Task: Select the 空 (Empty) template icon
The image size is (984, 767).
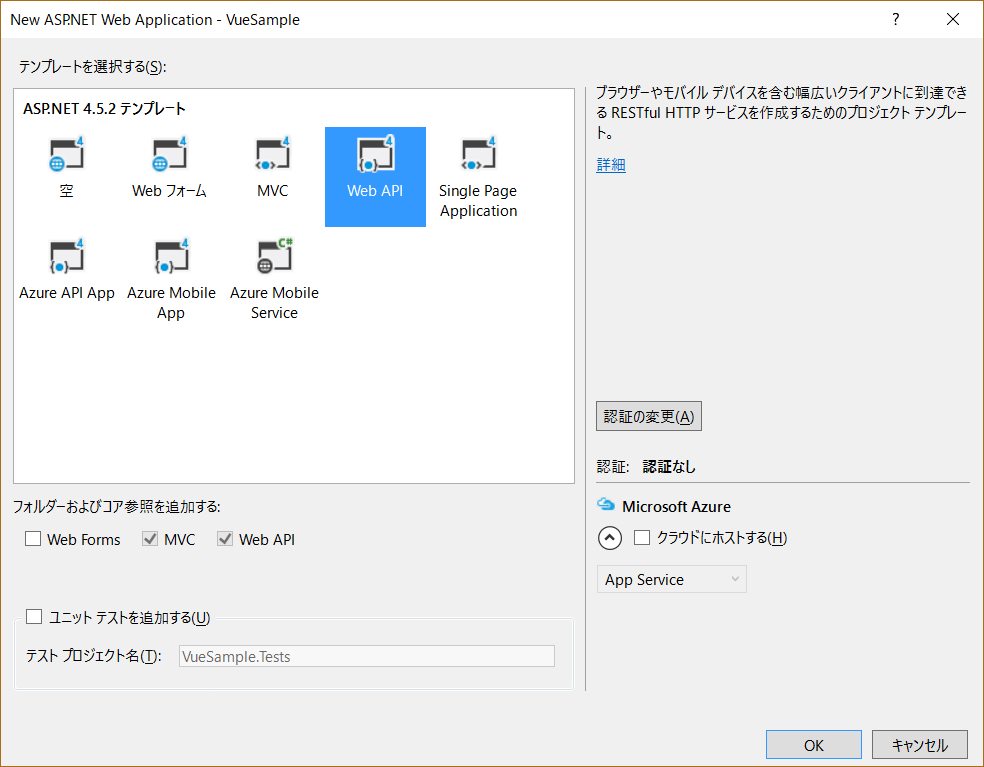Action: [x=67, y=154]
